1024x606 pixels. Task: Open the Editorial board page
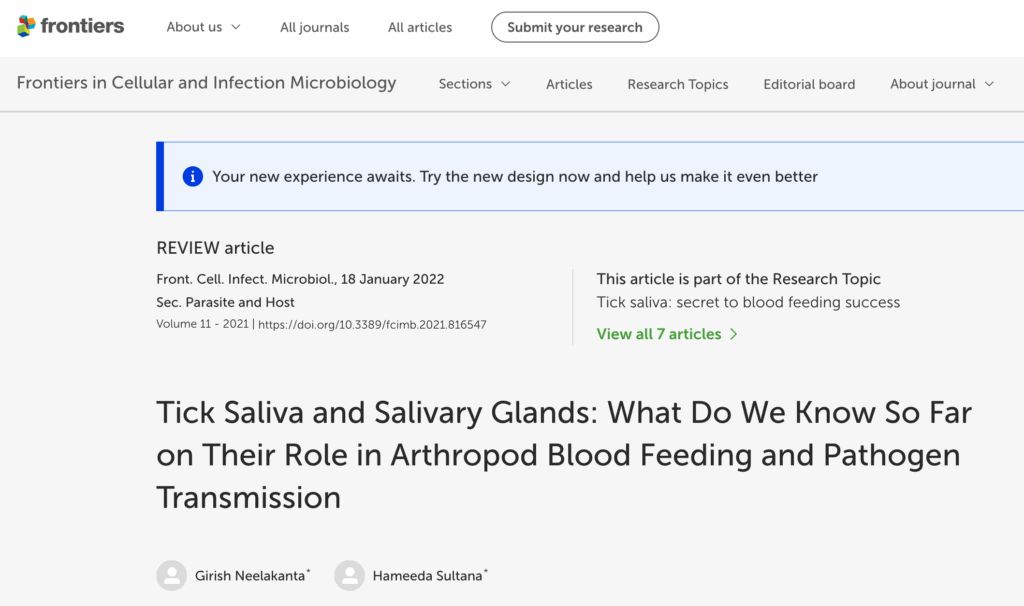(x=809, y=84)
